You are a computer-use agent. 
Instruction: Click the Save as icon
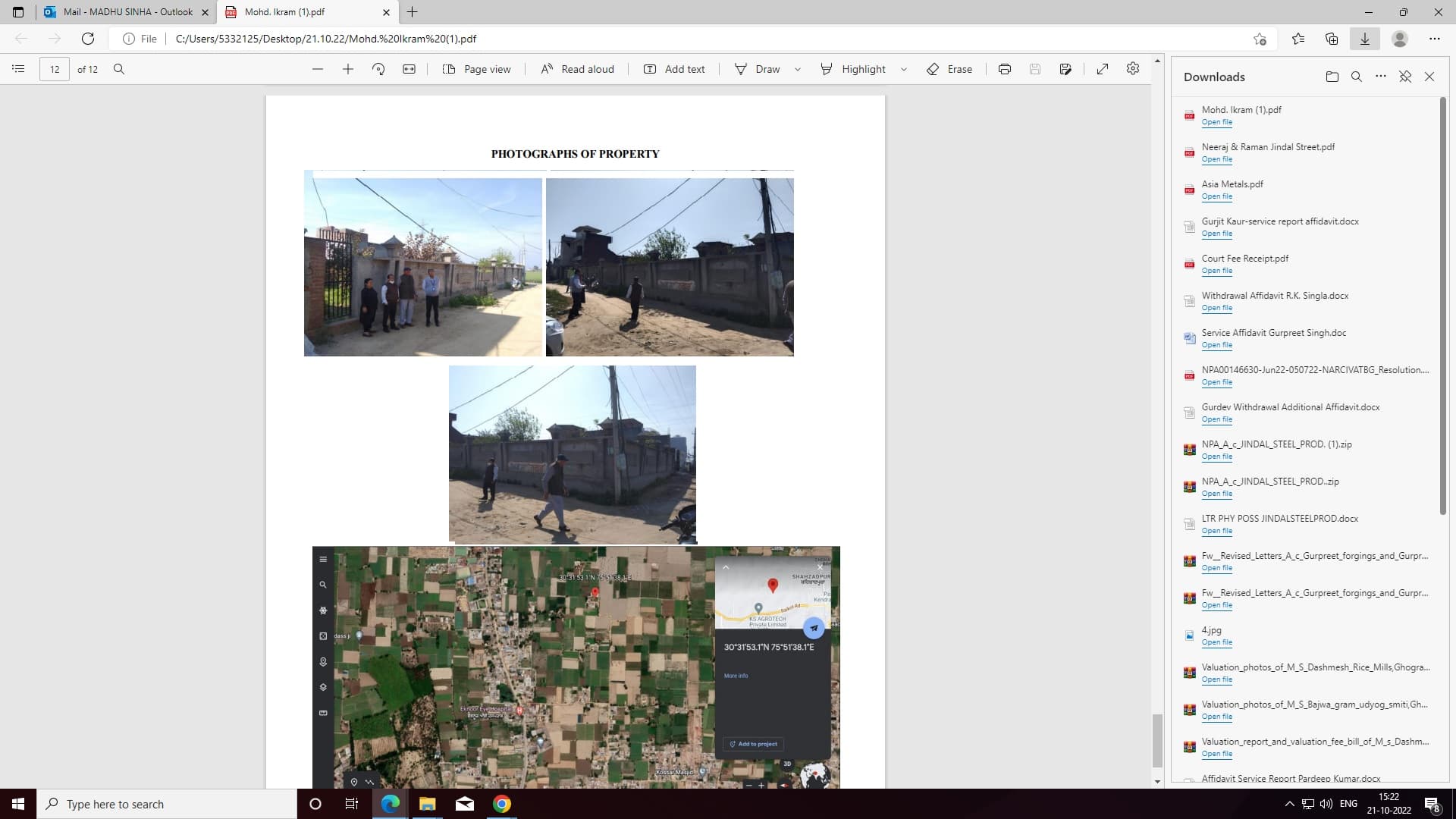pyautogui.click(x=1065, y=69)
